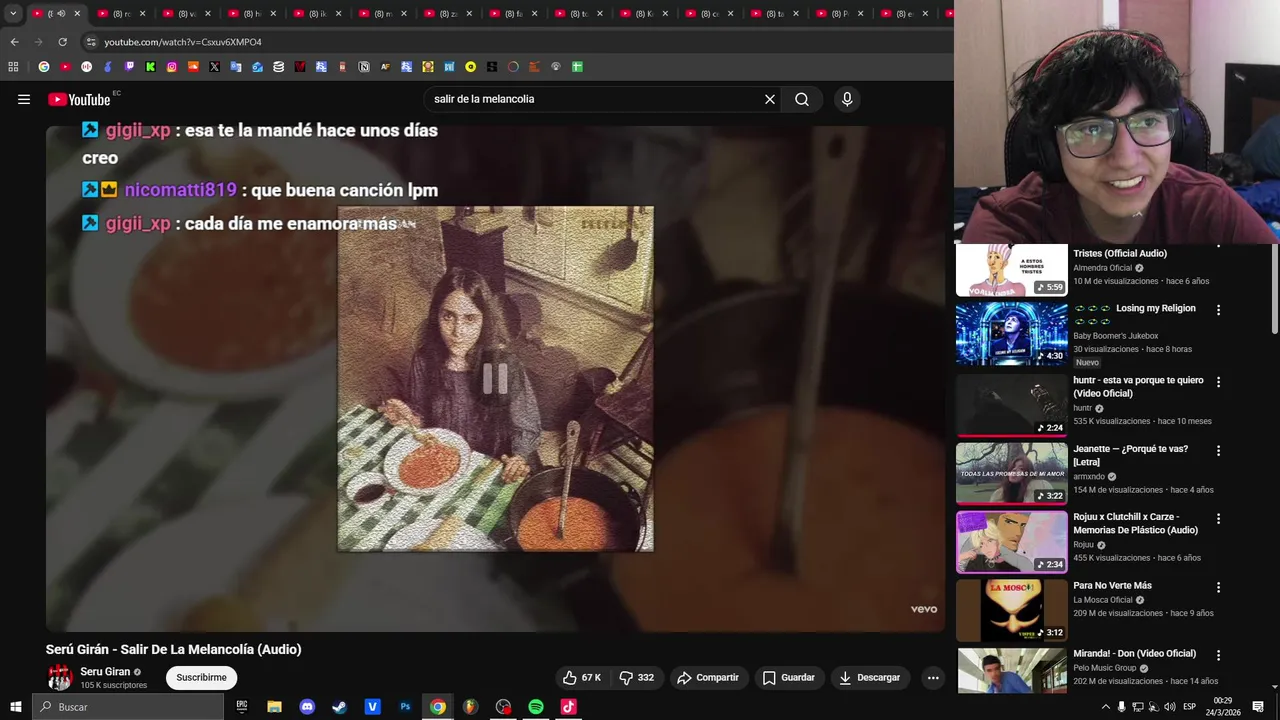Download the video with Descargar
This screenshot has width=1280, height=720.
(x=869, y=677)
